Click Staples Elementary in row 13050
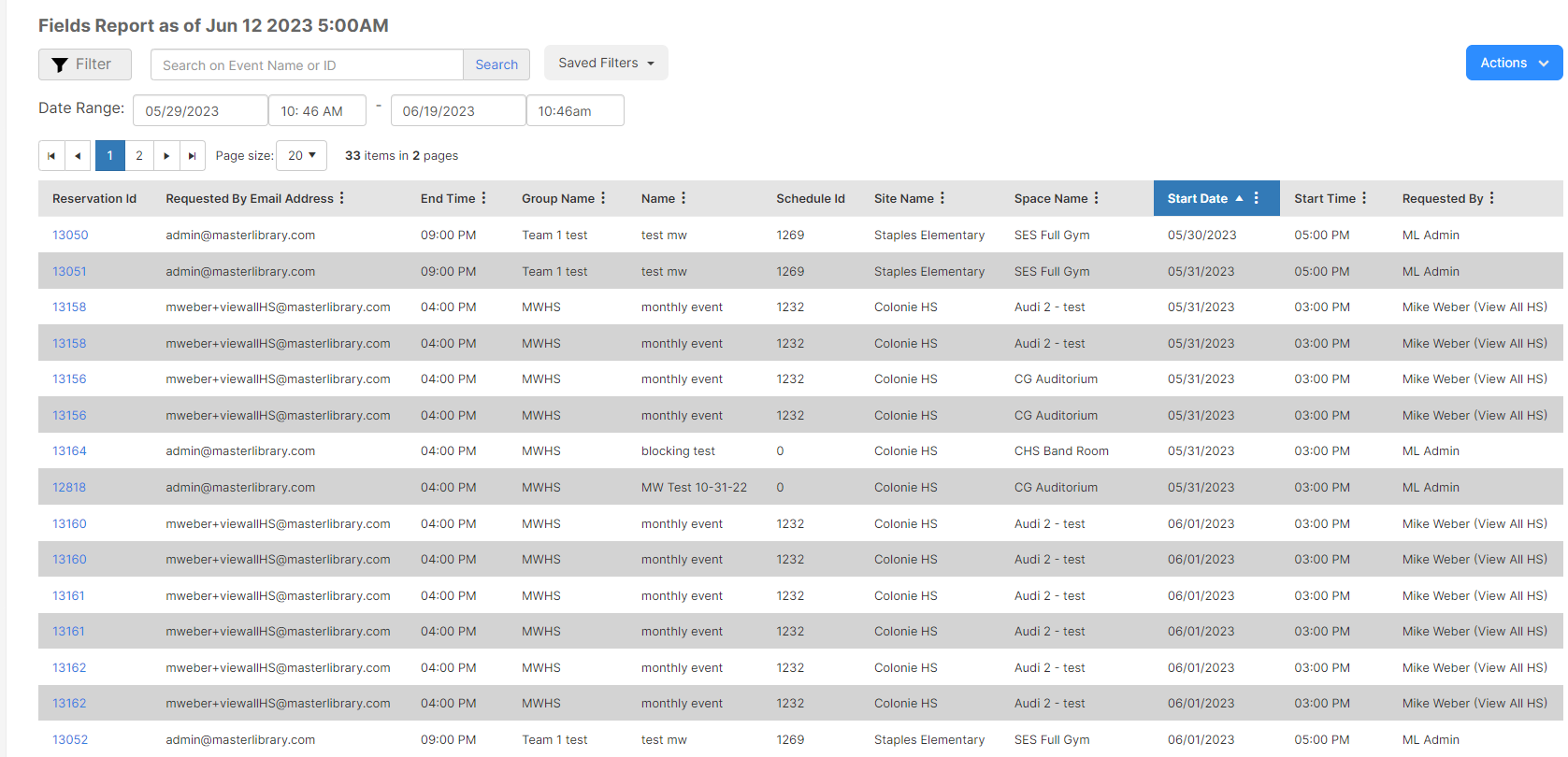This screenshot has height=757, width=1568. (x=929, y=236)
